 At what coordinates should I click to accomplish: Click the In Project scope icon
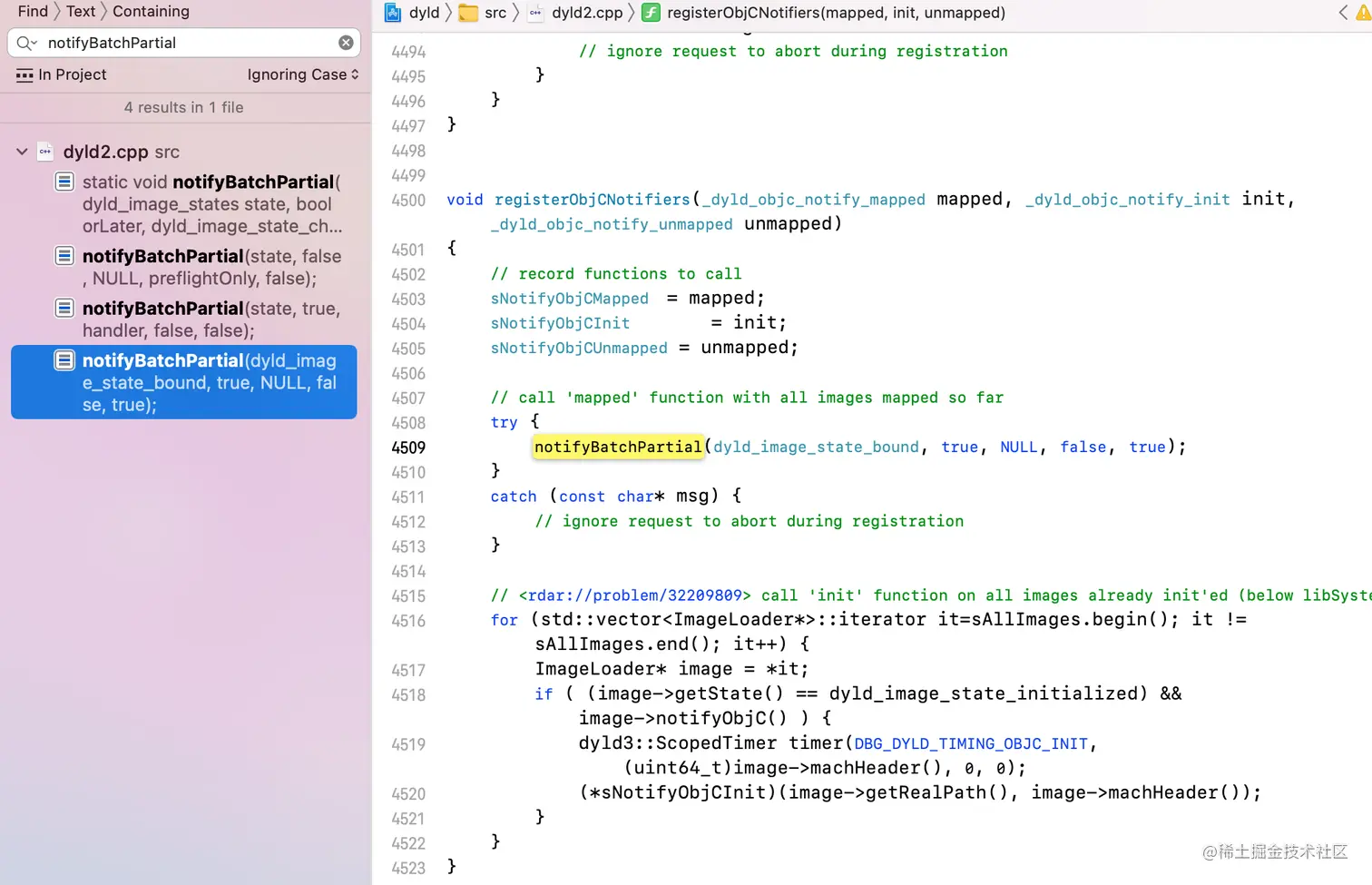[x=24, y=75]
